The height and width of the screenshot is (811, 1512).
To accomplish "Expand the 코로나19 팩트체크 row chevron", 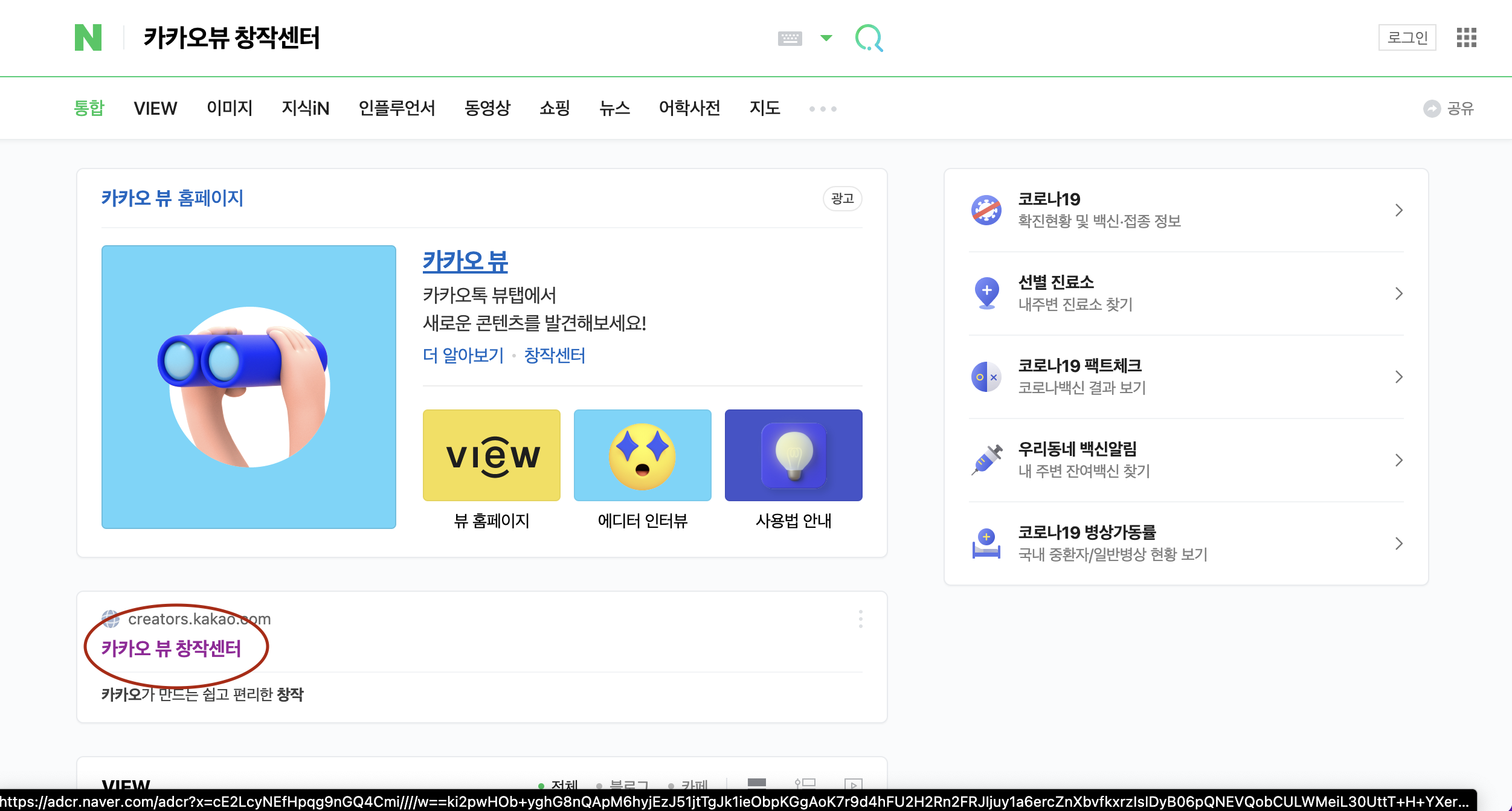I will [1399, 377].
